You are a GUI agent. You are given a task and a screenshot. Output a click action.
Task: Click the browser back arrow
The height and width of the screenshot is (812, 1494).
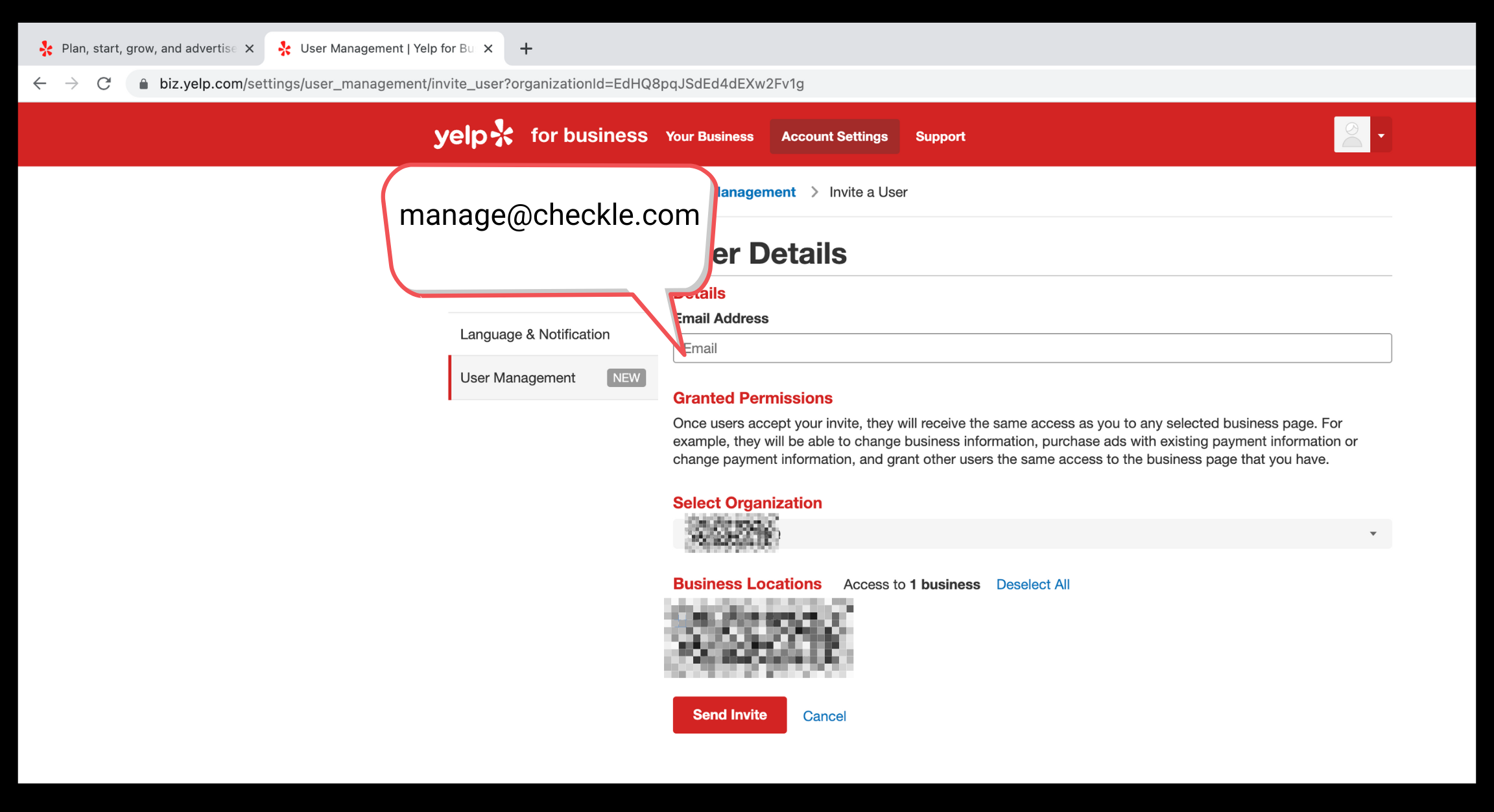pos(40,84)
